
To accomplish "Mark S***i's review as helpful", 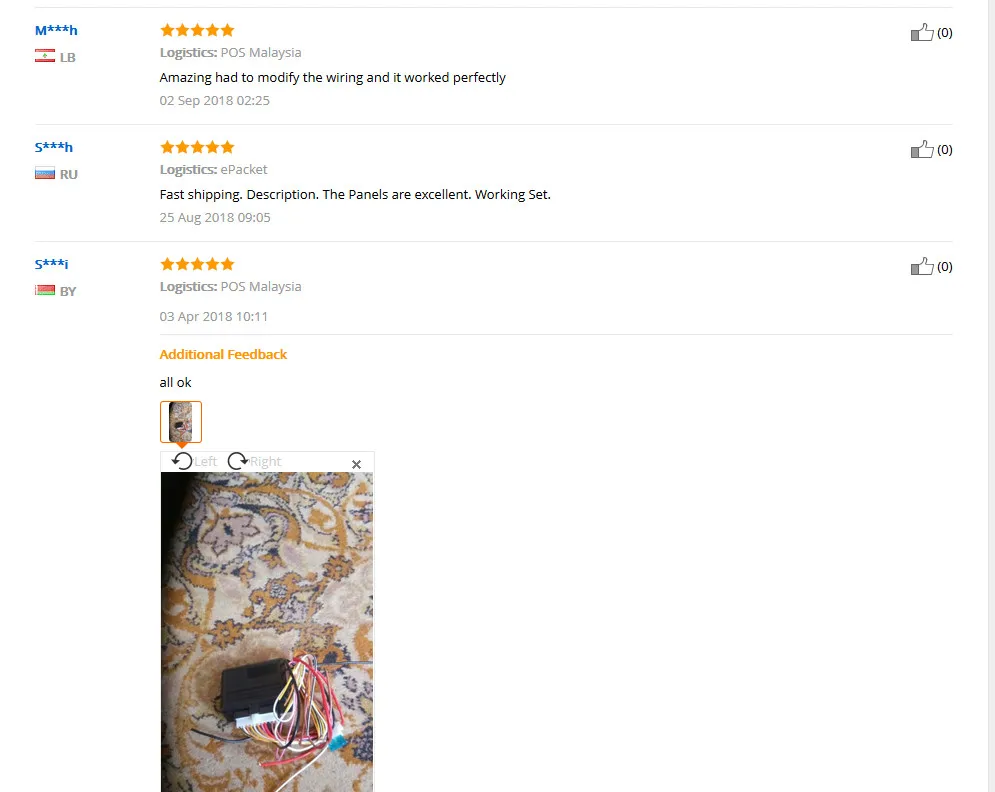I will [922, 266].
